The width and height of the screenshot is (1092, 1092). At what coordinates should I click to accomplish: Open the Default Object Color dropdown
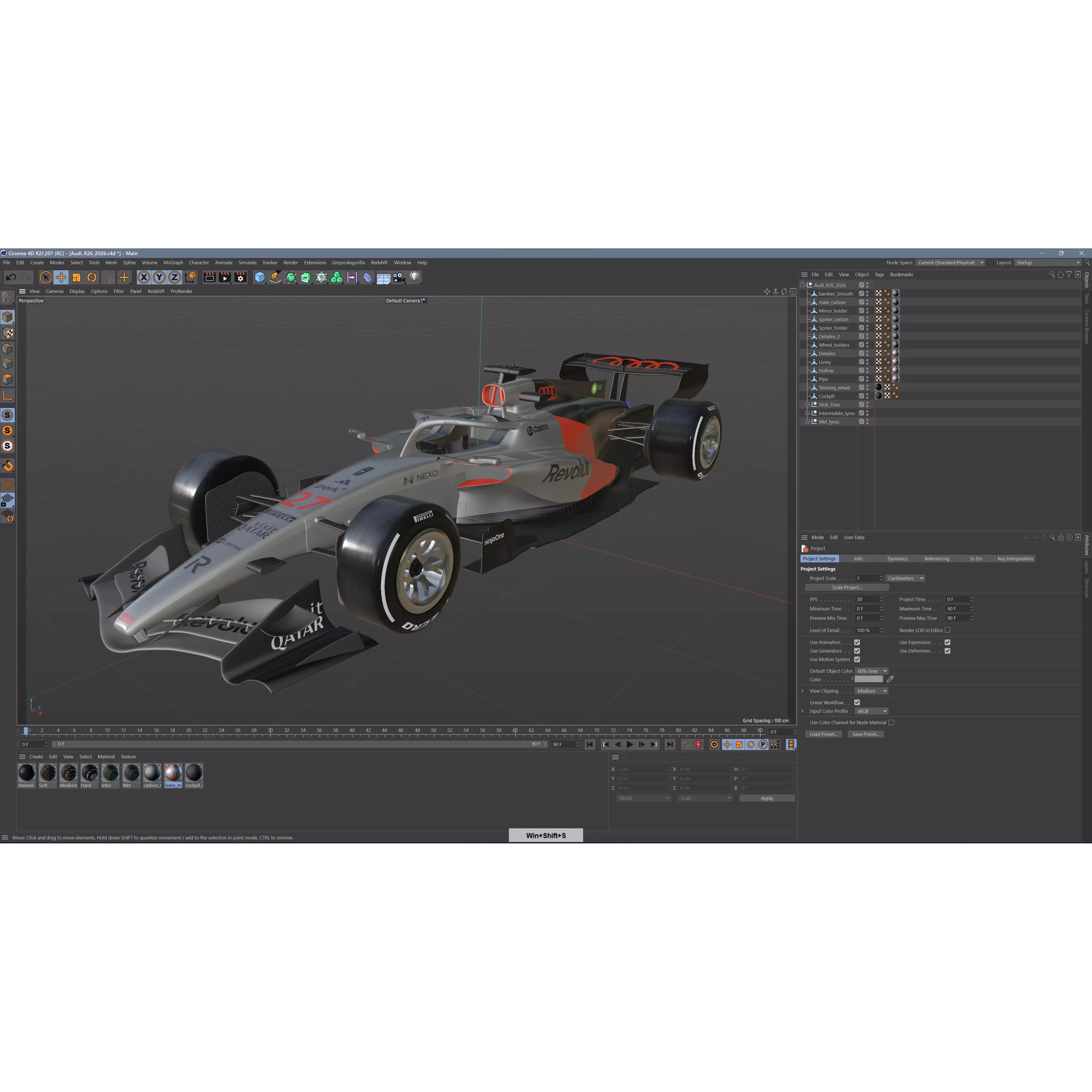[872, 671]
